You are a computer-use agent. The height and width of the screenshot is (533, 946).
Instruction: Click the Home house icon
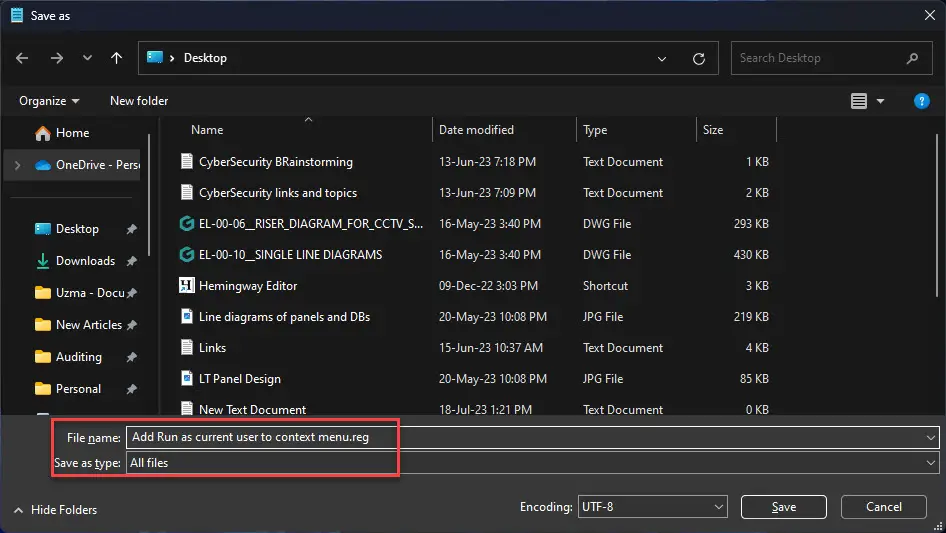(x=43, y=133)
